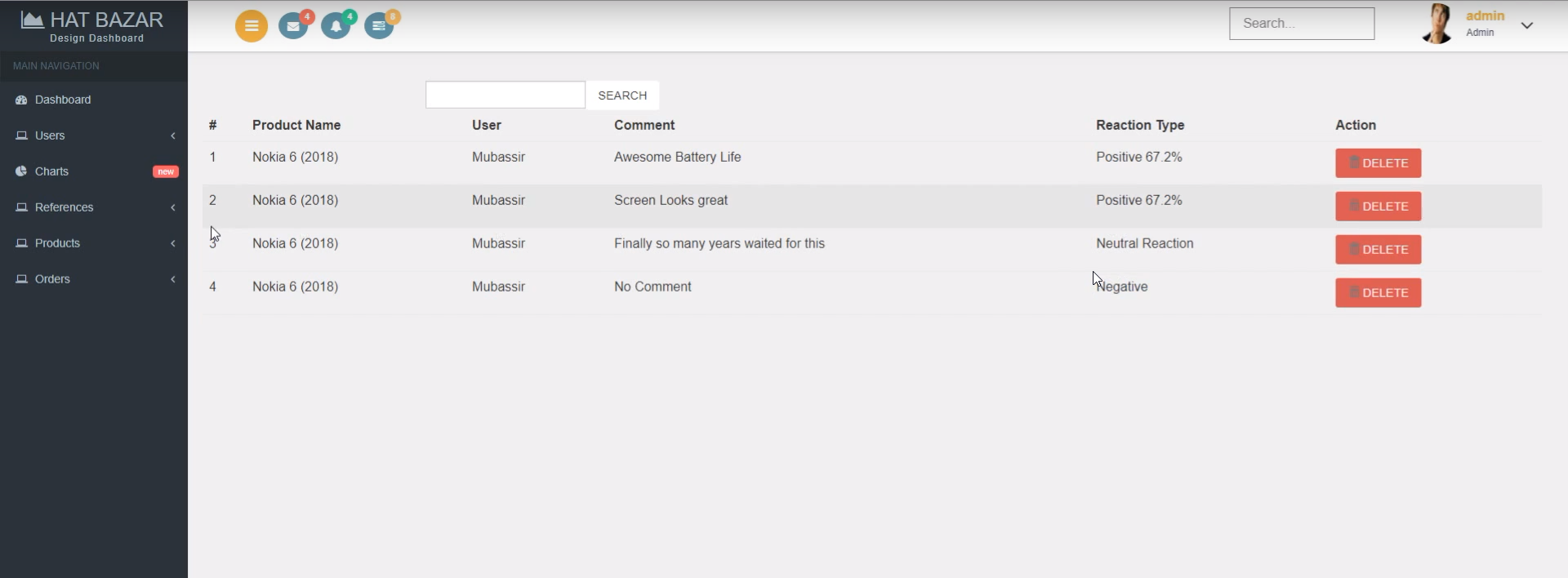Open the tasks list icon in header
This screenshot has width=1568, height=578.
379,26
